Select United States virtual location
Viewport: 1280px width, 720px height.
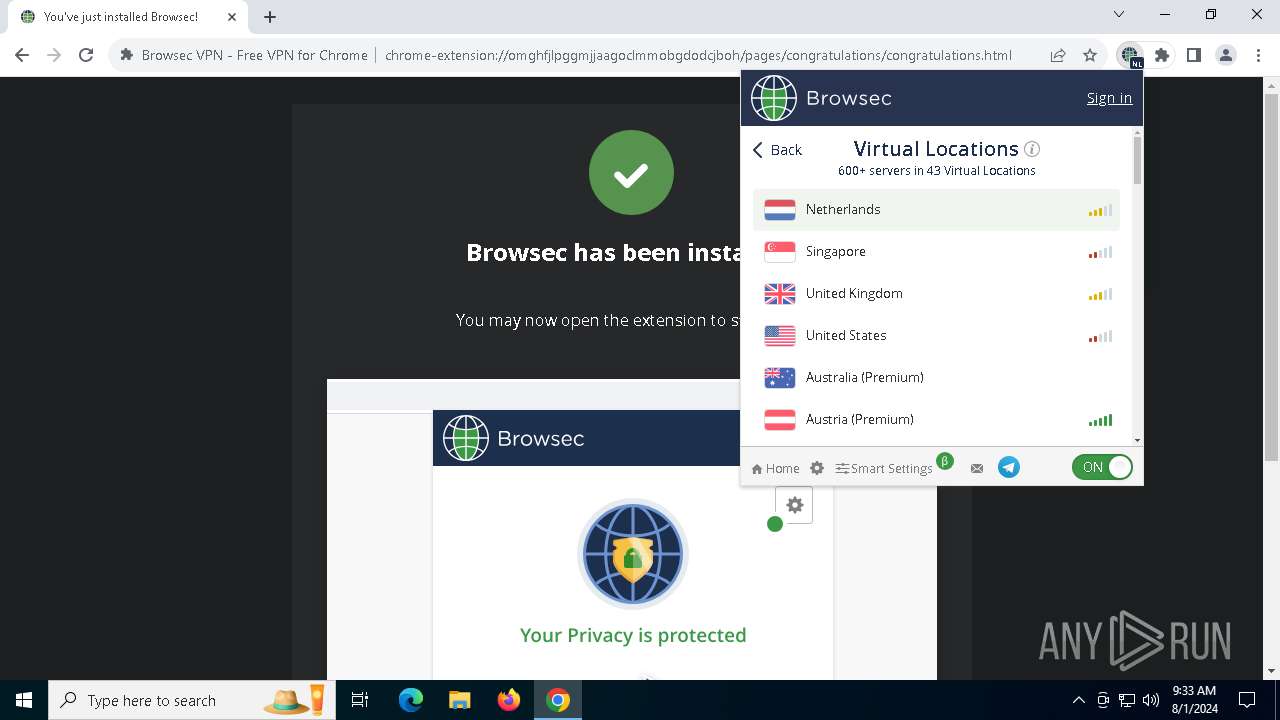(x=936, y=336)
